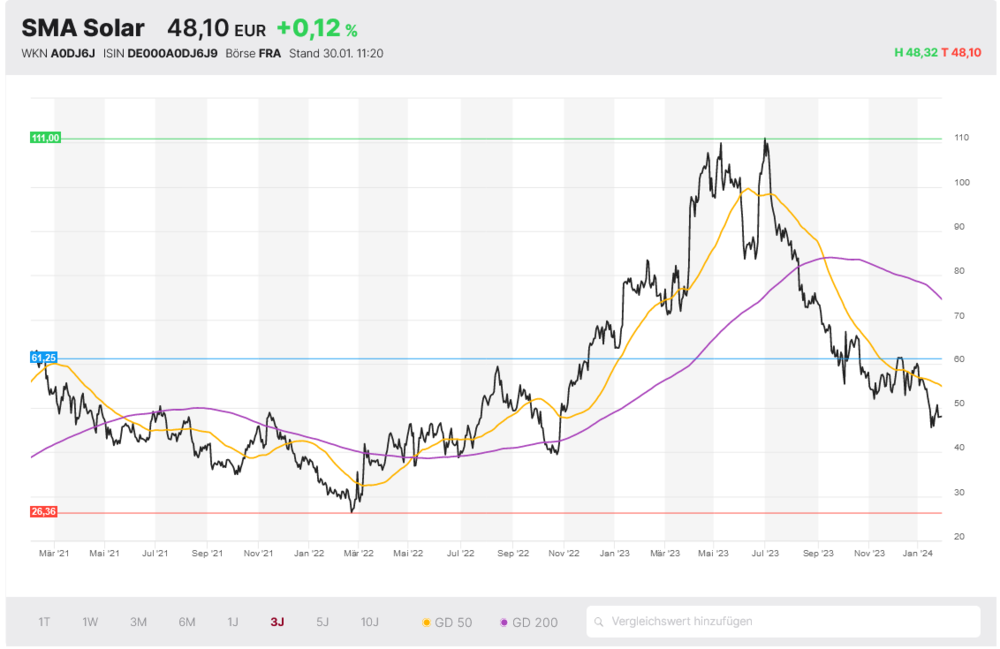Switch chart to 1W range

[x=90, y=622]
